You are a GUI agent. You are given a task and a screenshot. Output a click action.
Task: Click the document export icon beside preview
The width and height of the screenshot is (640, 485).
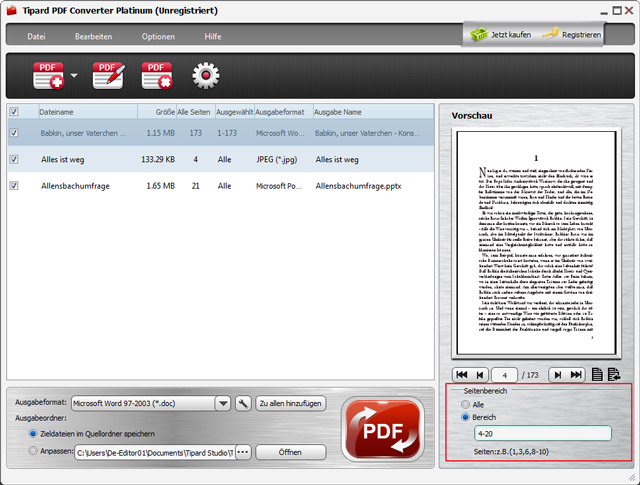tap(614, 374)
